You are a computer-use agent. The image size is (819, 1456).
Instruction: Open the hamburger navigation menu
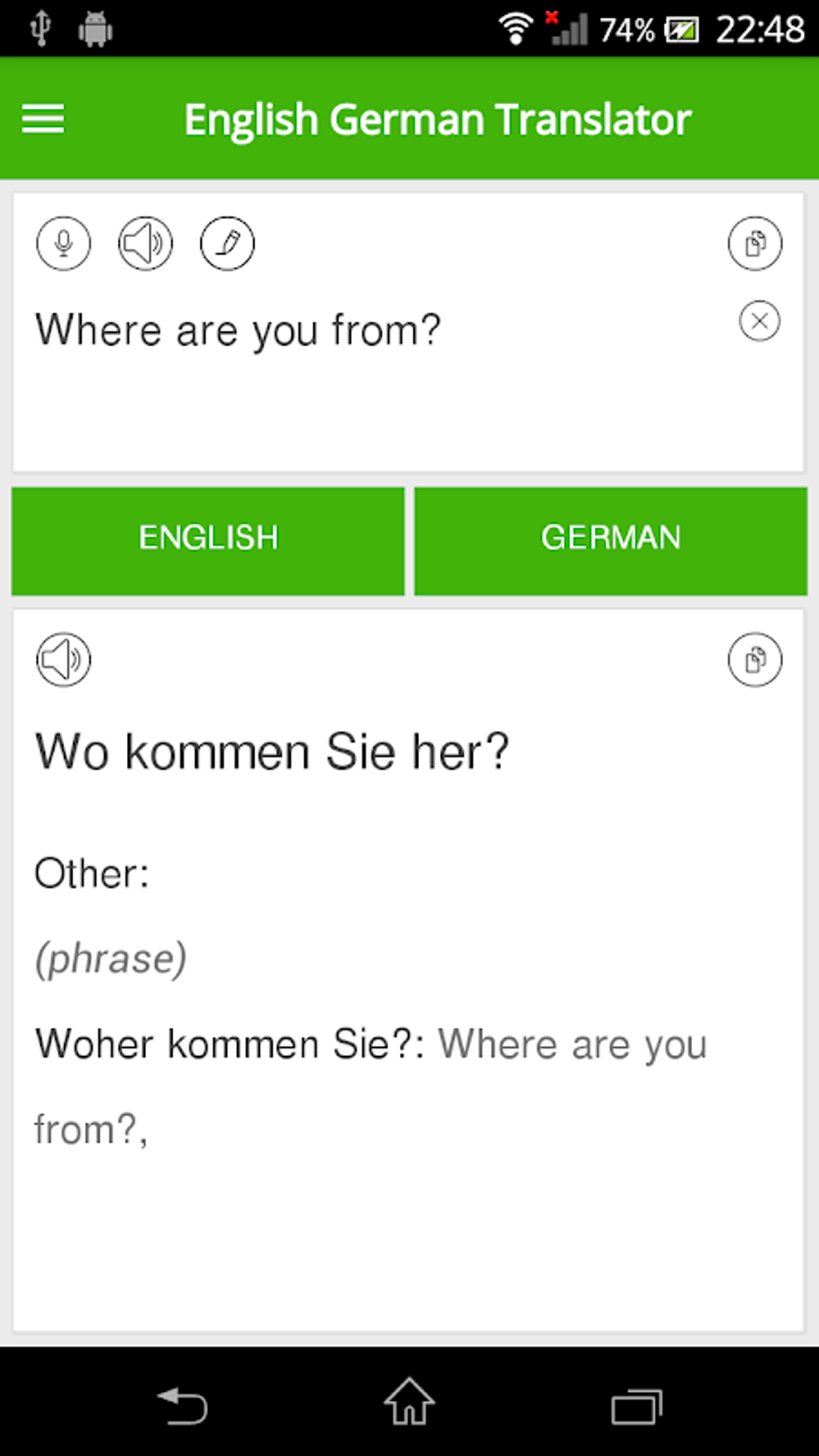click(43, 119)
